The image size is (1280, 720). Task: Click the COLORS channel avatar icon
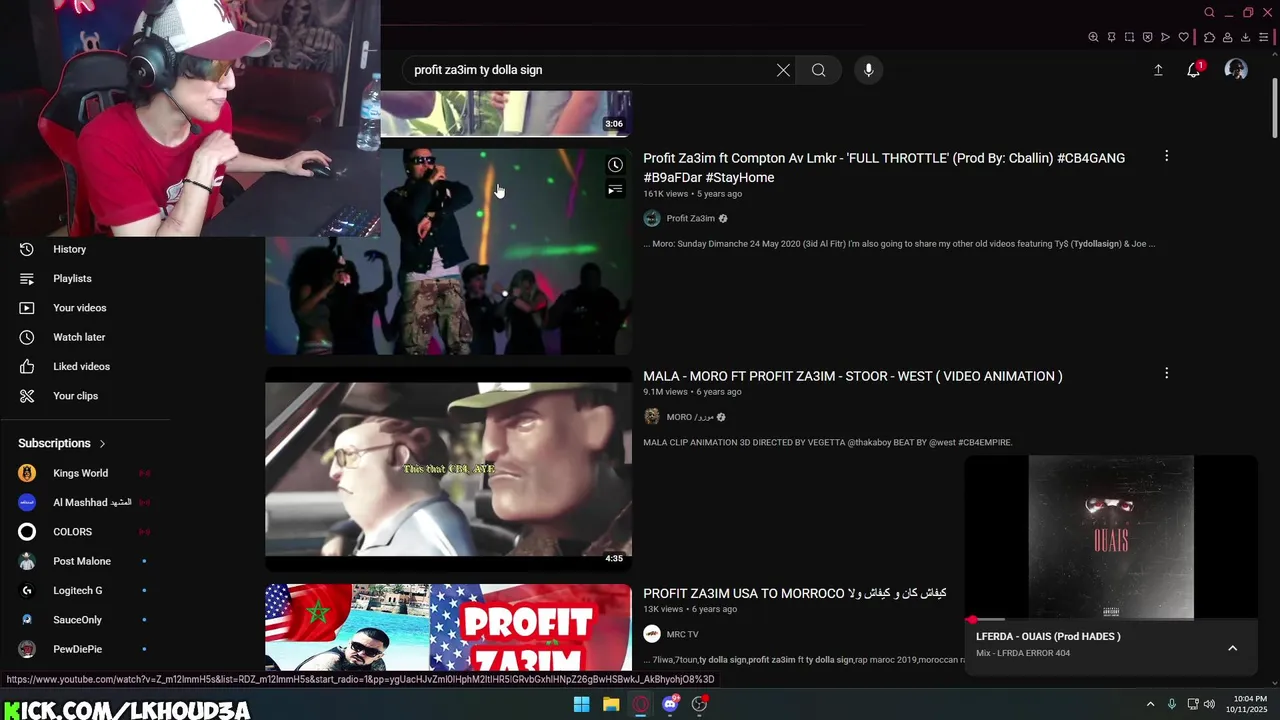coord(27,532)
